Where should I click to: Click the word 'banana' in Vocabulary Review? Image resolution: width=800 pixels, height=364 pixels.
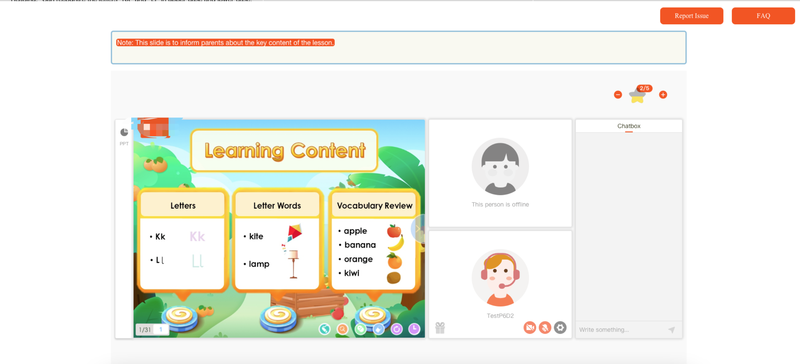coord(360,245)
